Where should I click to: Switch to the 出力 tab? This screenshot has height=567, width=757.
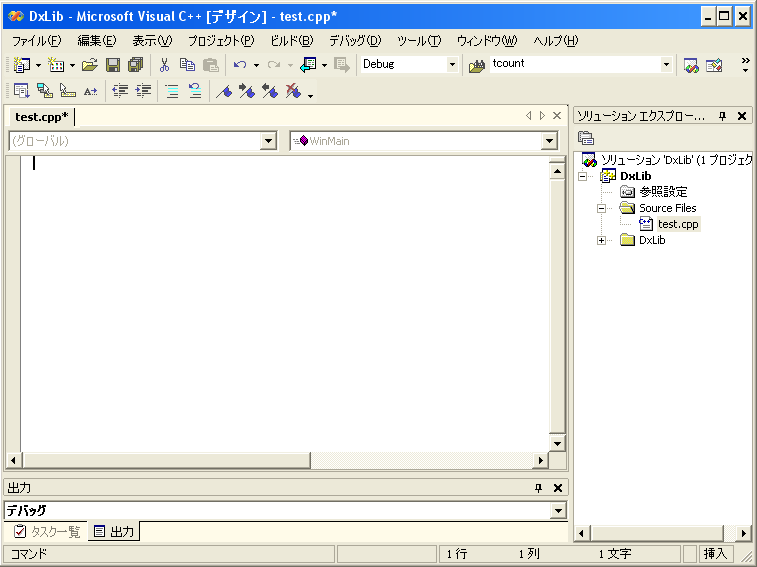point(114,532)
